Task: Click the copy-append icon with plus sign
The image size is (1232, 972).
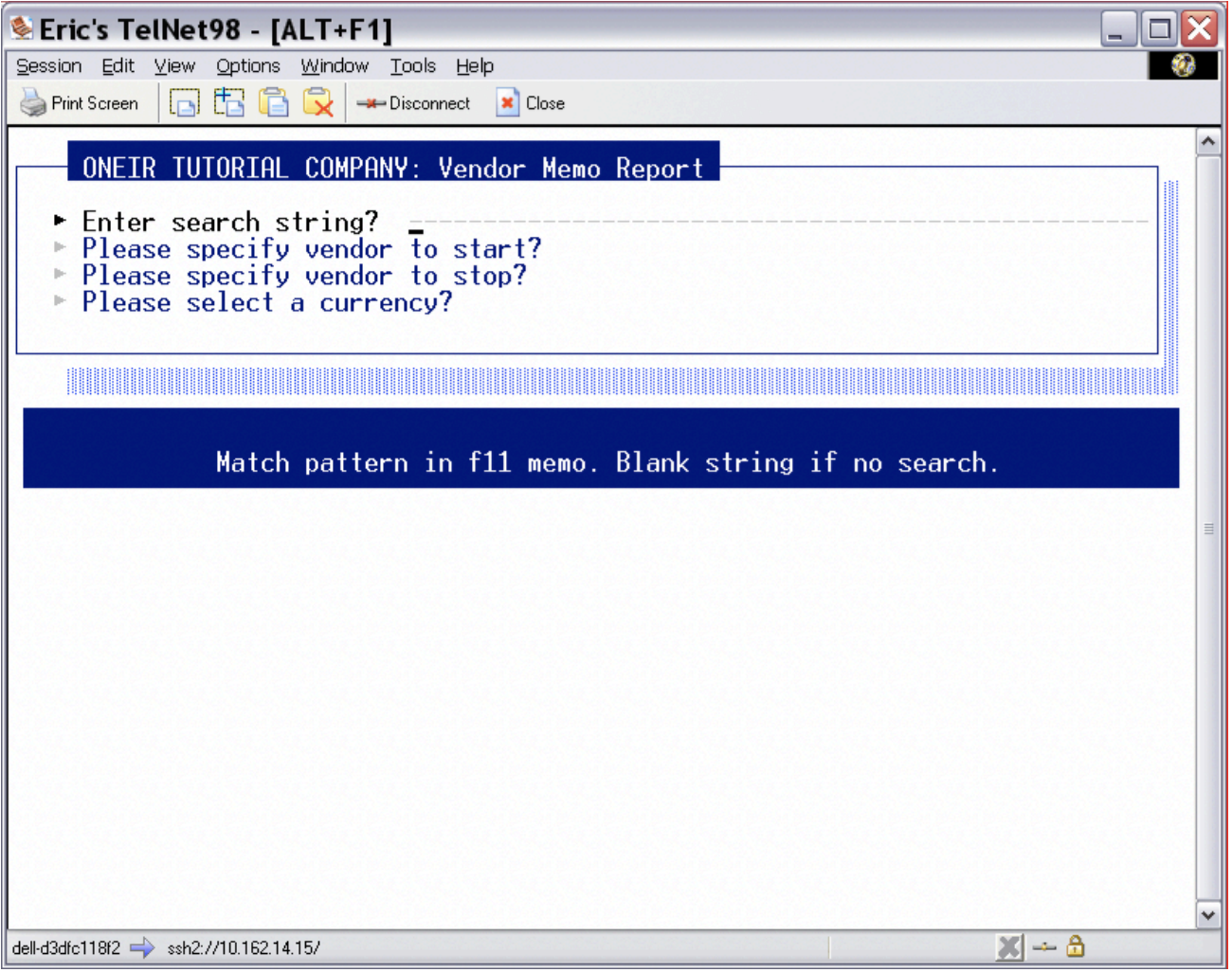Action: tap(228, 103)
